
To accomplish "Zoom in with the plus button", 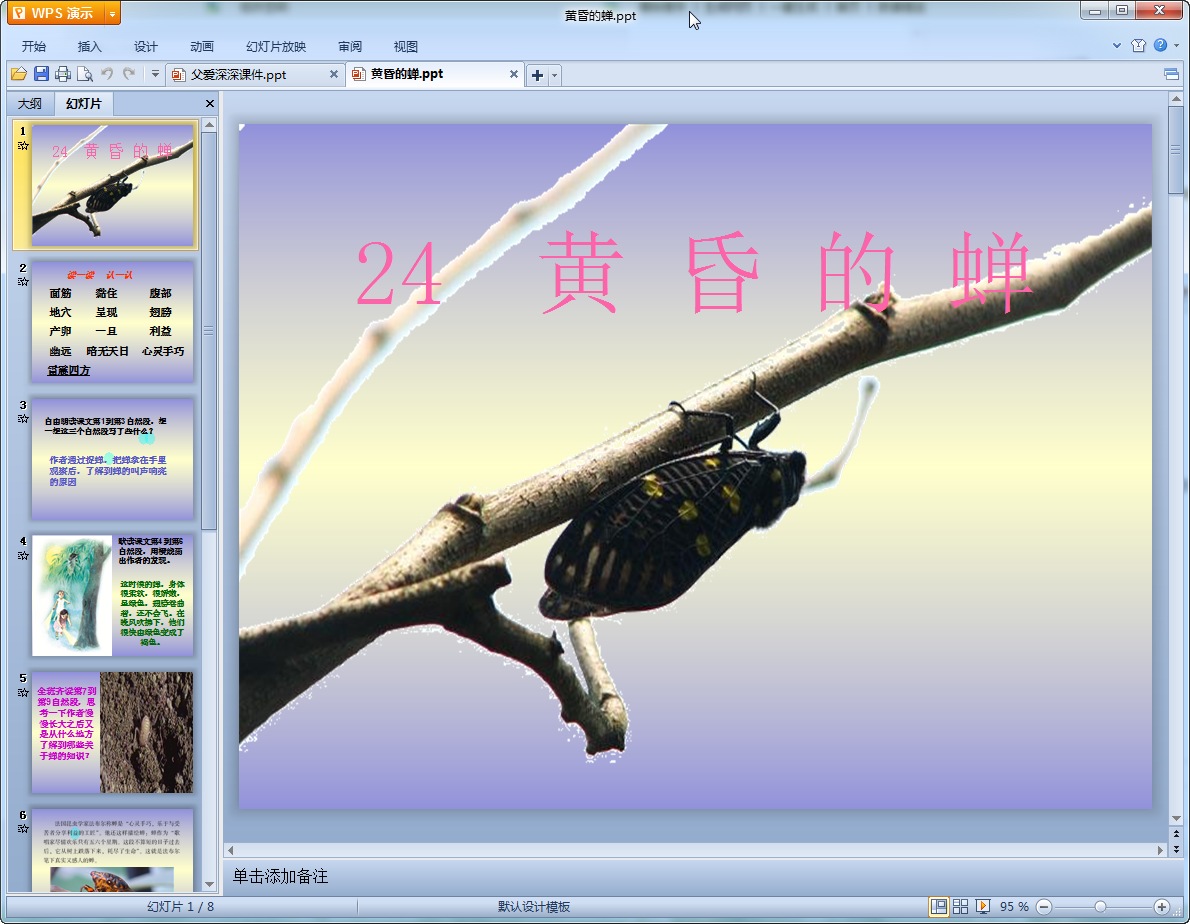I will pyautogui.click(x=1161, y=907).
